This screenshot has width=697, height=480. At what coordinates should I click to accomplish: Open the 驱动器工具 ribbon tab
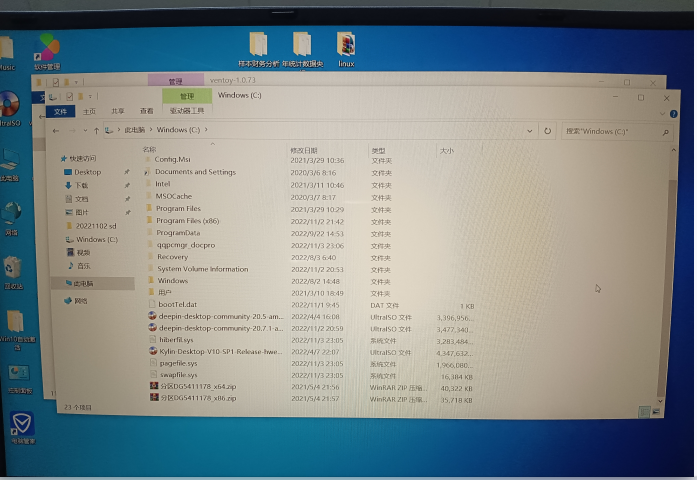(187, 111)
